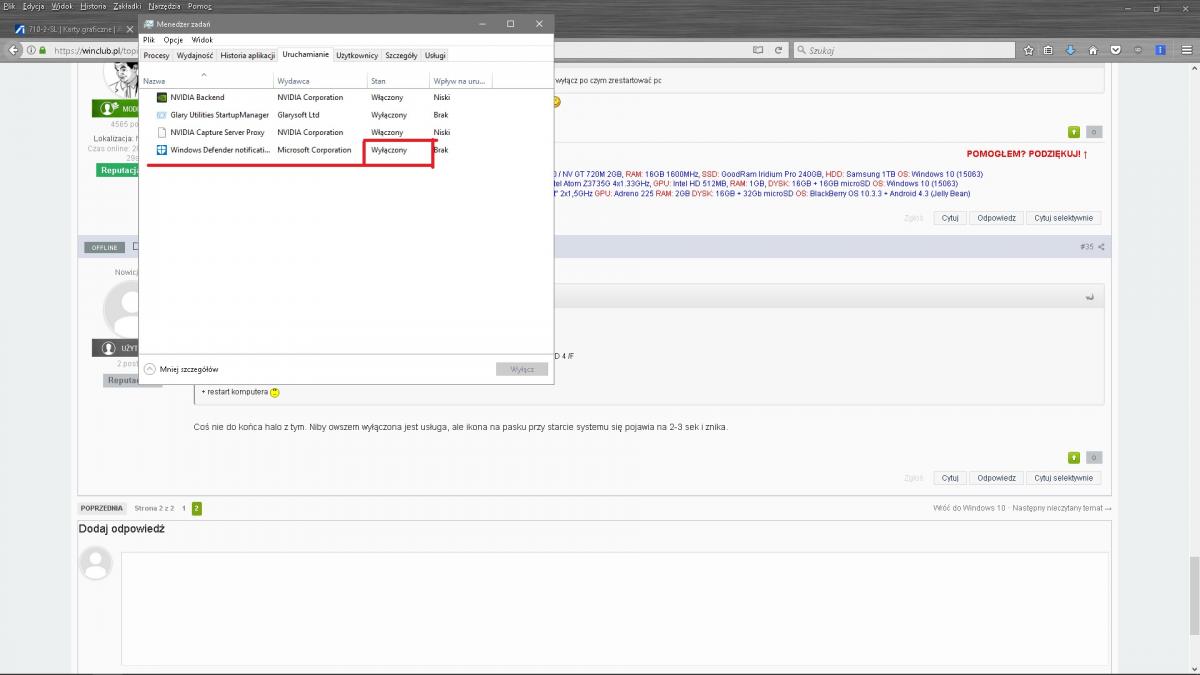The image size is (1200, 675).
Task: Switch to the Wydajność tab
Action: (195, 56)
